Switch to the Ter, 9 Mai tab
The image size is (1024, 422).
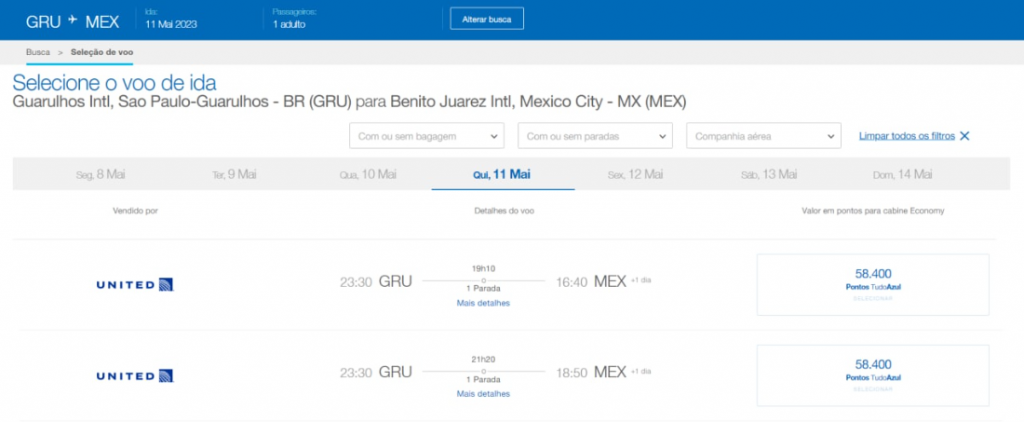[234, 174]
